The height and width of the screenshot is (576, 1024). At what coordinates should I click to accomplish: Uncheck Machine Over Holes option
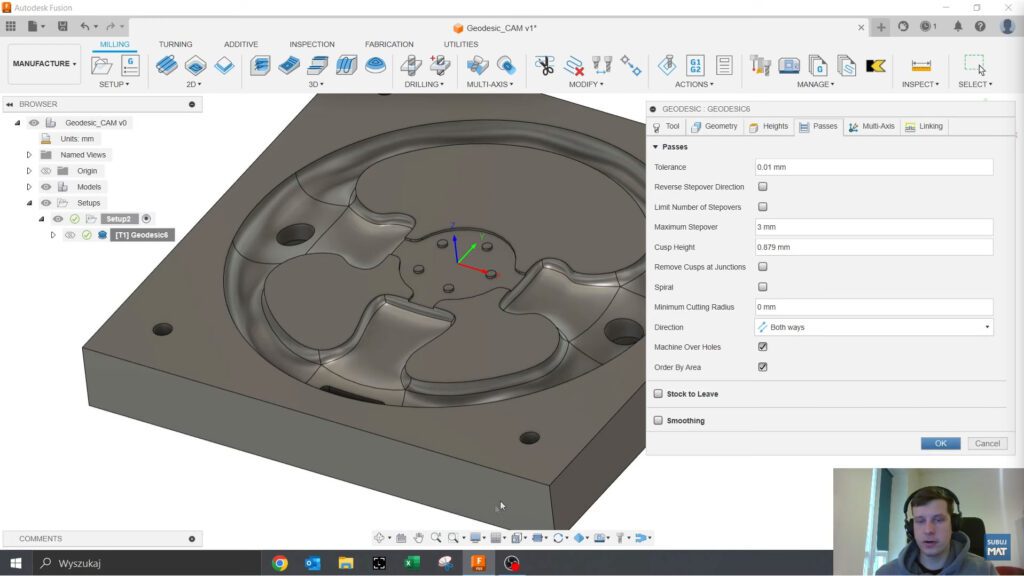(x=763, y=347)
